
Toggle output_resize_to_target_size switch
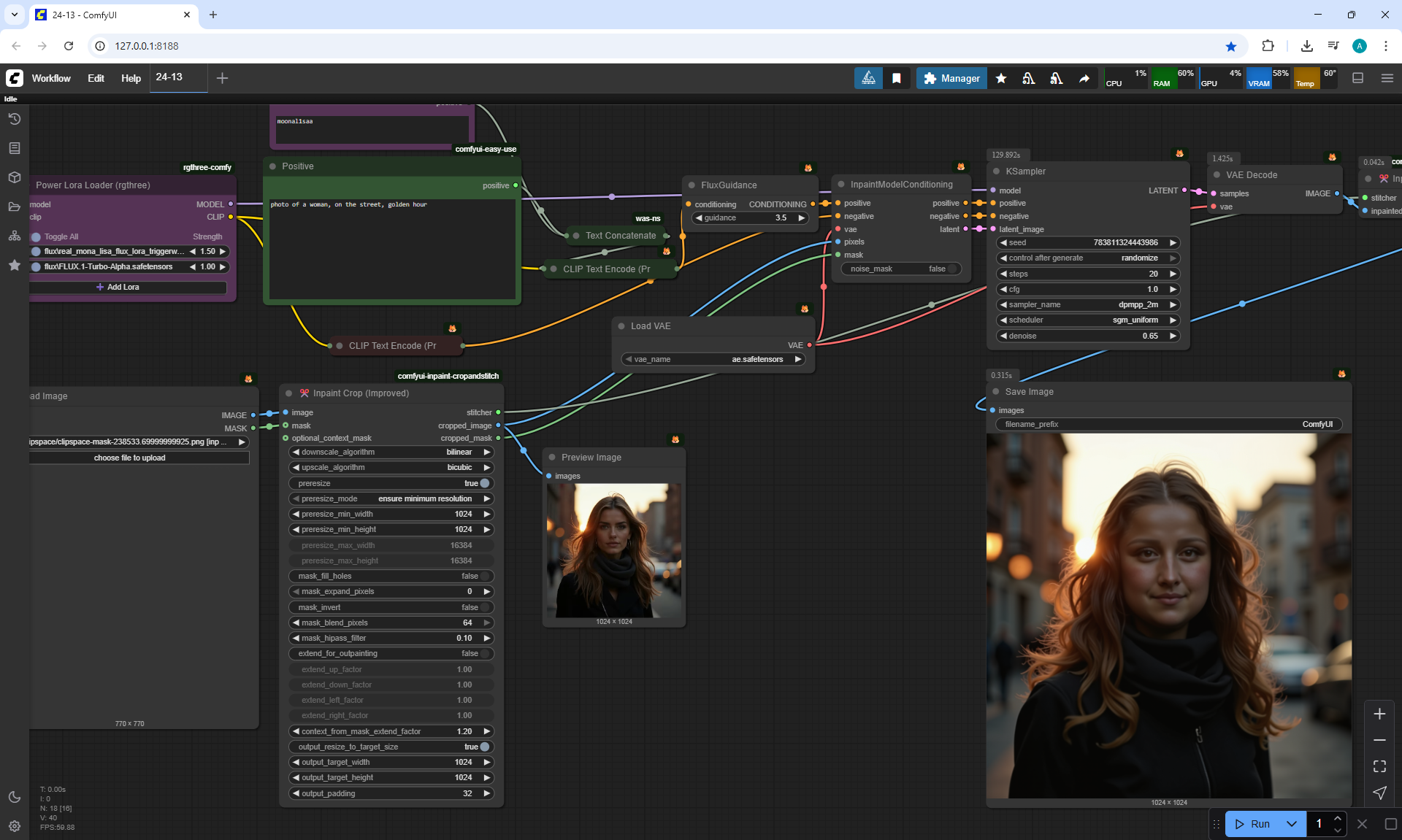483,747
